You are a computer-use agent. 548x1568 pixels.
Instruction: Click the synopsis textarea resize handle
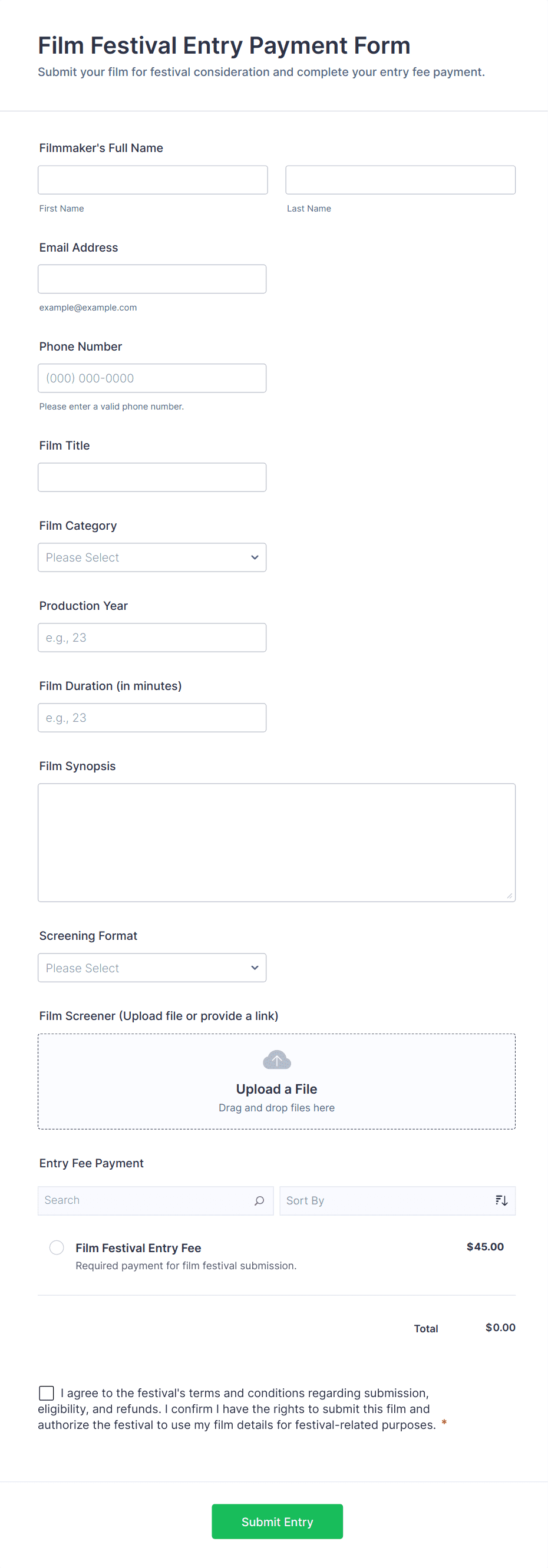coord(510,896)
